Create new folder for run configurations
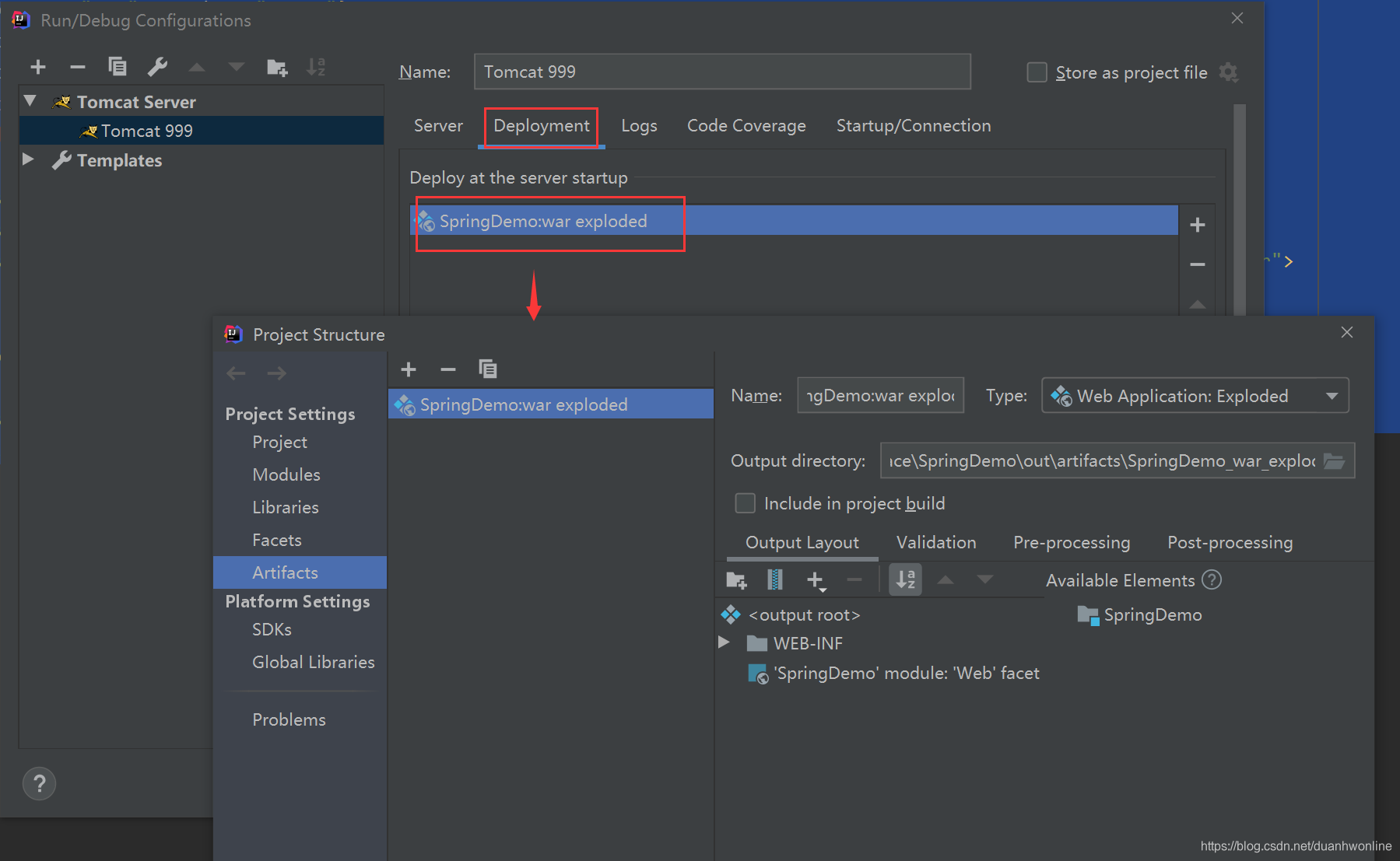 [x=277, y=68]
